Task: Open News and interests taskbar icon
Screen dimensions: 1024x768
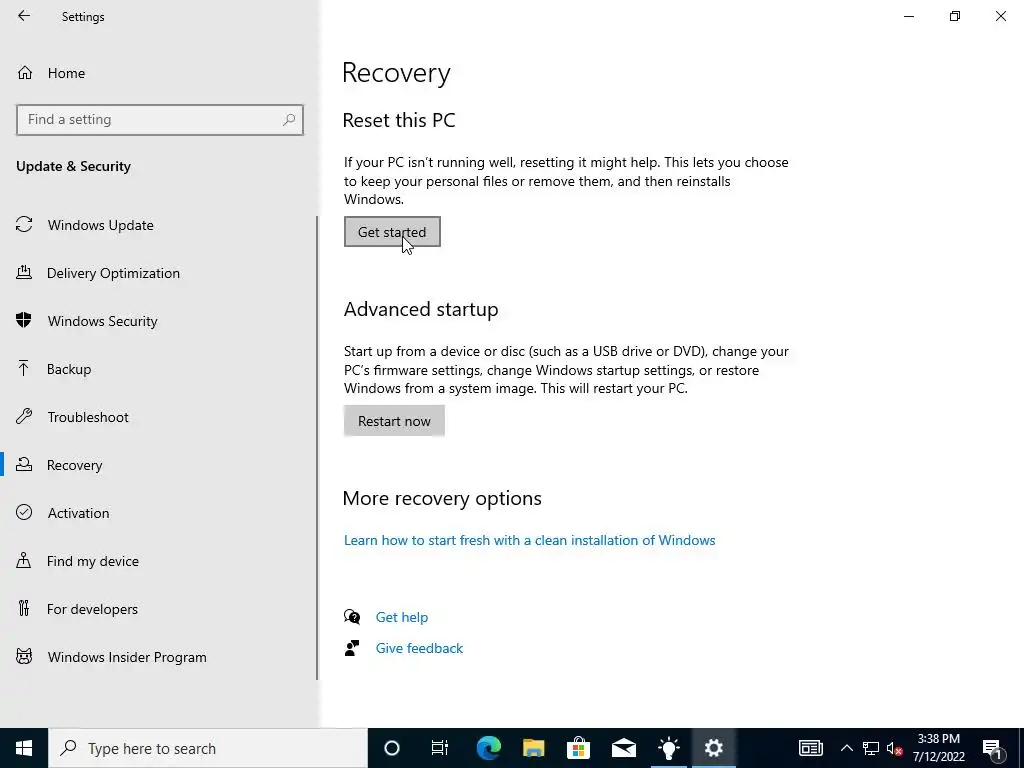Action: click(810, 748)
